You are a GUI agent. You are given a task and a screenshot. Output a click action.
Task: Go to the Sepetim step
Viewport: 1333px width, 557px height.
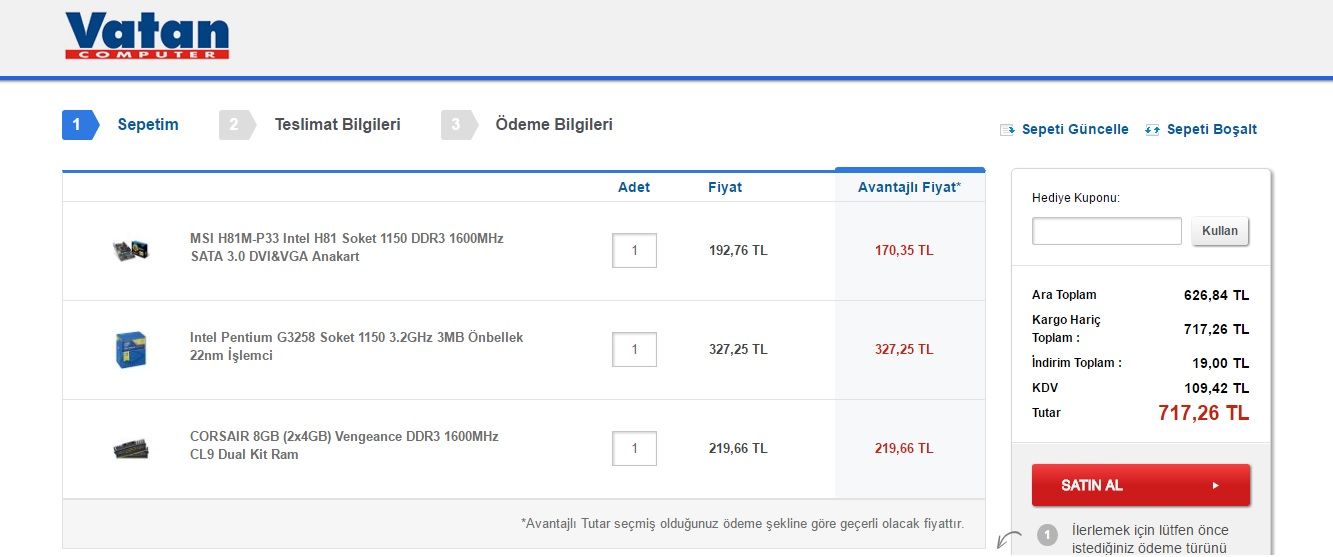pos(148,125)
